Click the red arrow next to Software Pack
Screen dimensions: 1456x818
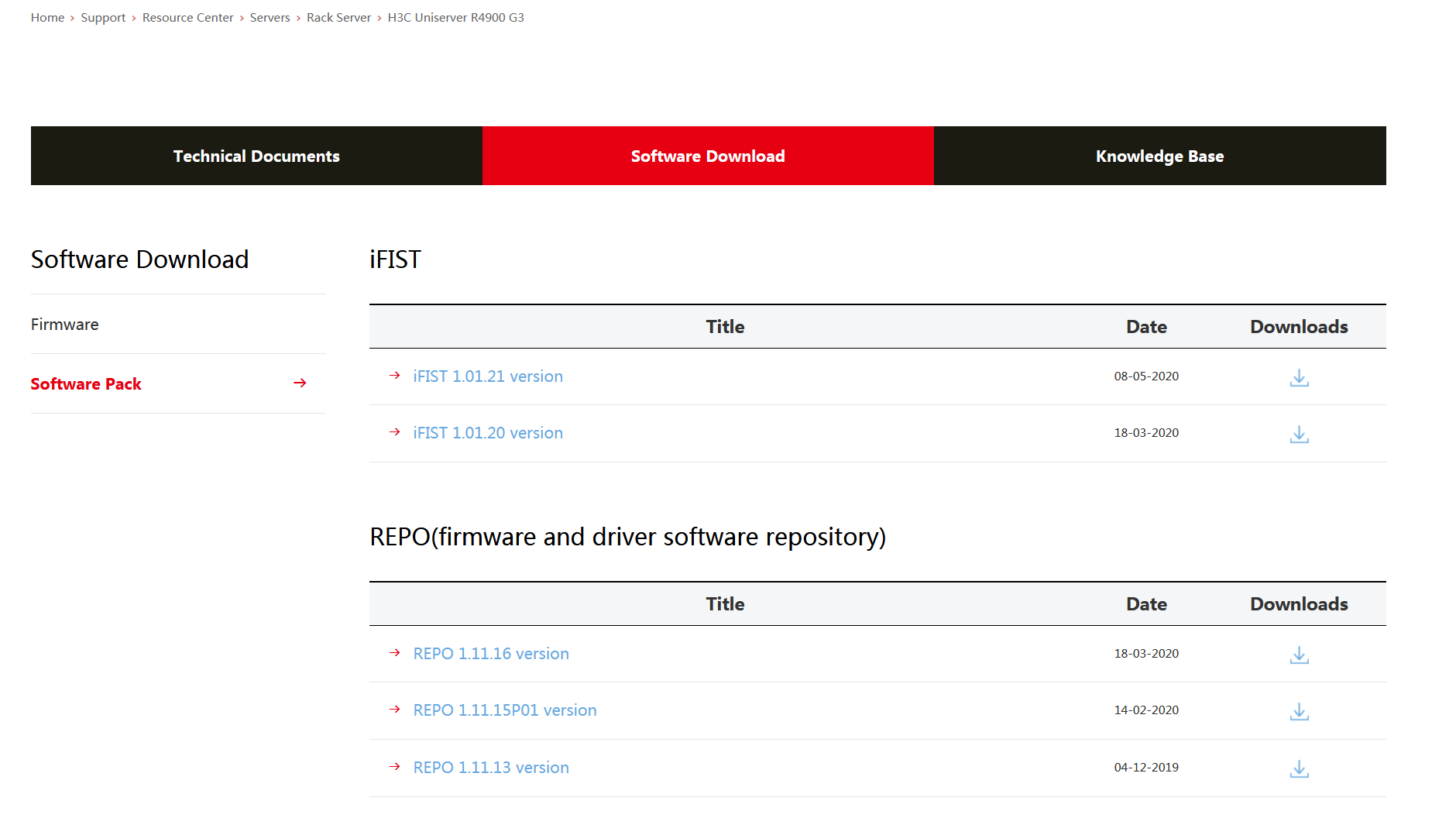click(x=300, y=383)
